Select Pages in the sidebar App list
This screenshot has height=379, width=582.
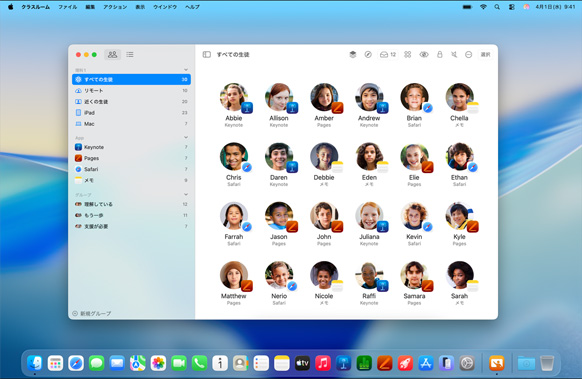tap(131, 158)
